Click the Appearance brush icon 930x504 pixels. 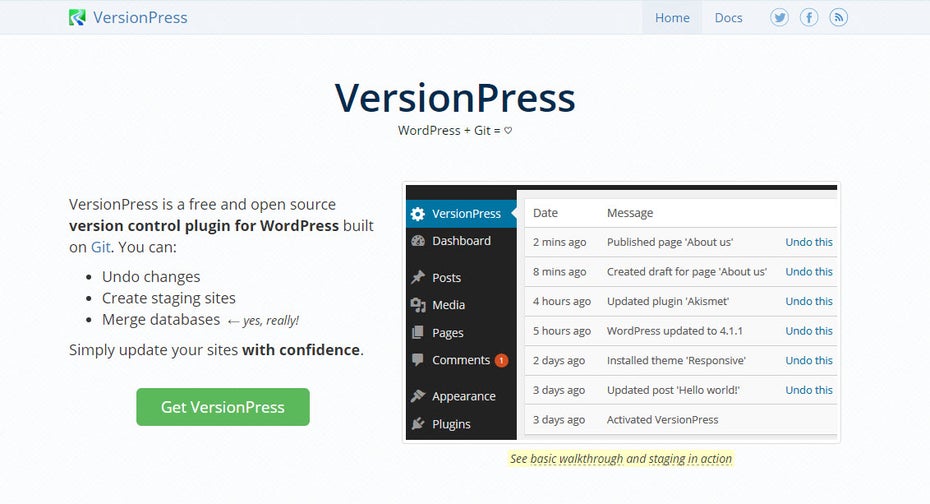click(x=418, y=395)
